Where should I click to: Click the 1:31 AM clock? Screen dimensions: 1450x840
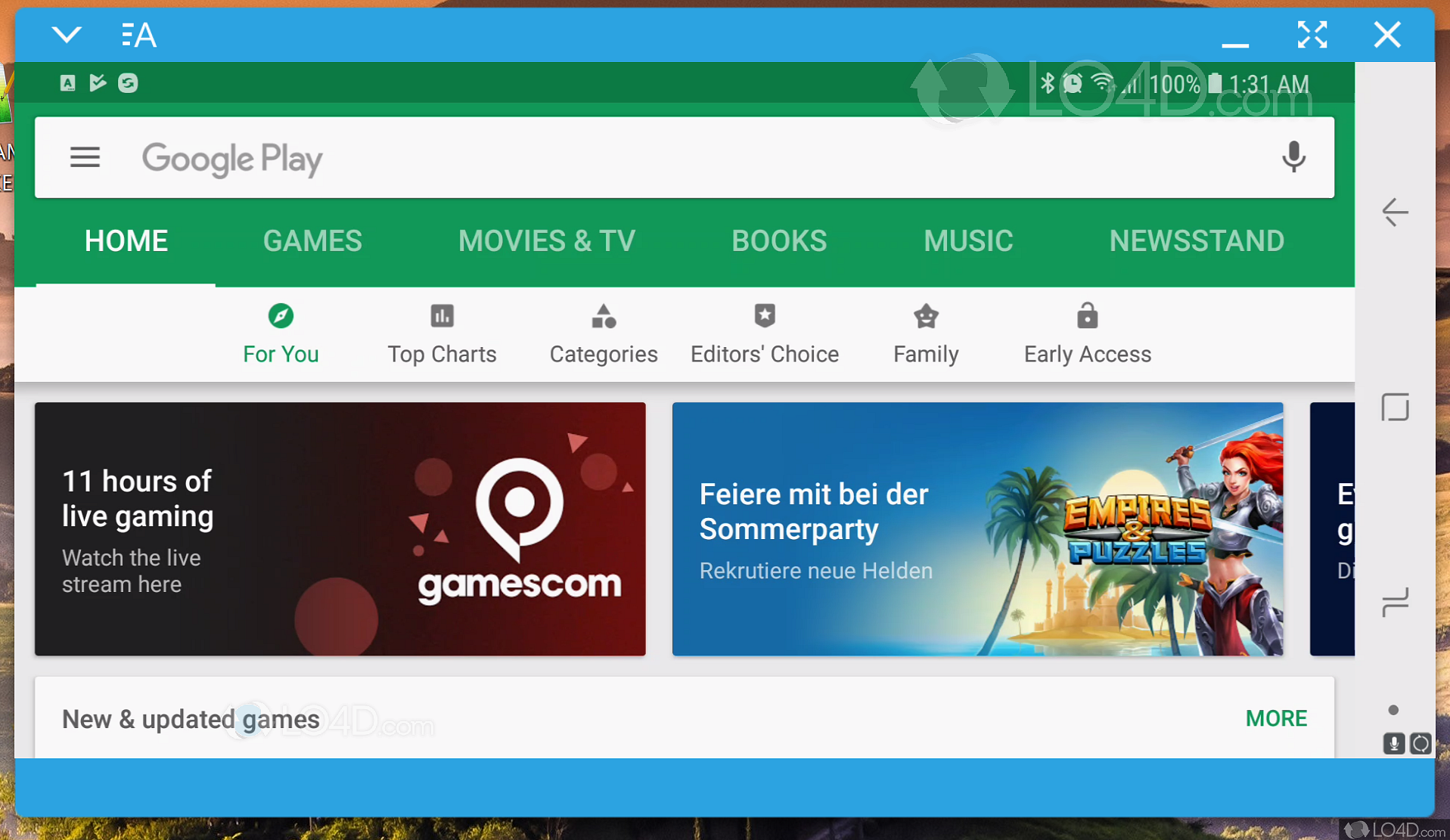(1269, 84)
